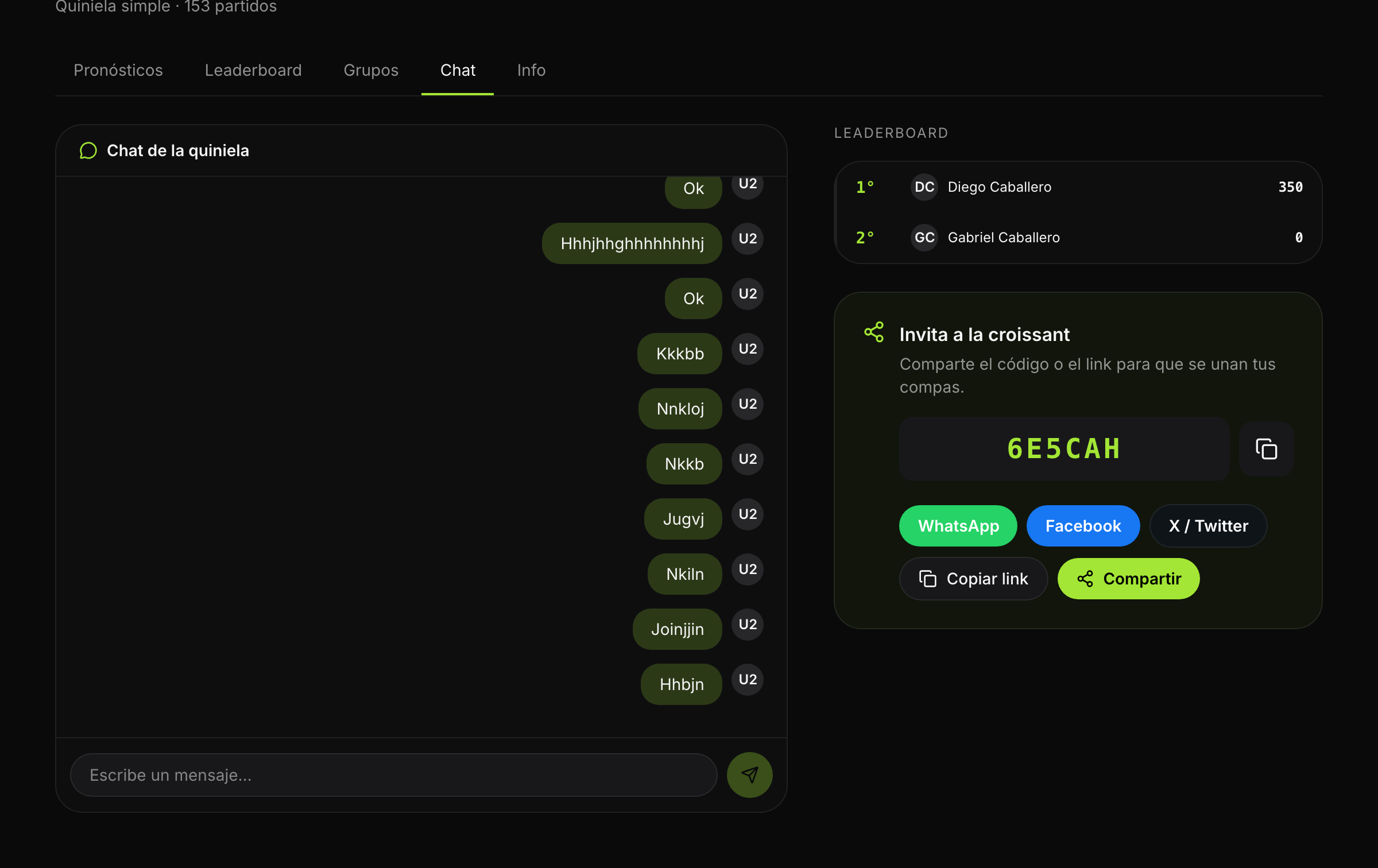Go to the Info tab
This screenshot has width=1378, height=868.
531,70
